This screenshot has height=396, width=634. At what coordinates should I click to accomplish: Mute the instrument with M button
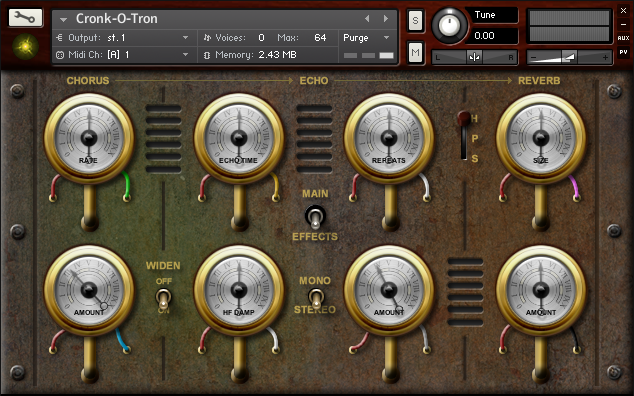(x=415, y=52)
